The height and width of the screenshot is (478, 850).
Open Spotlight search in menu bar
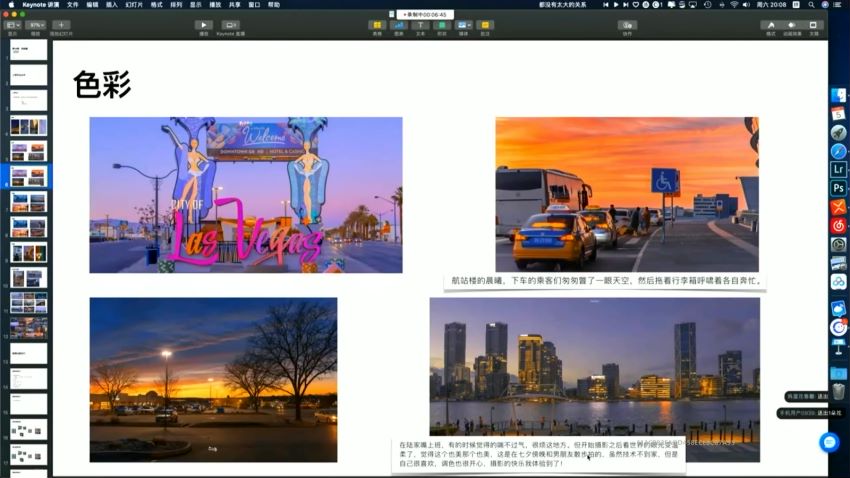coord(811,4)
